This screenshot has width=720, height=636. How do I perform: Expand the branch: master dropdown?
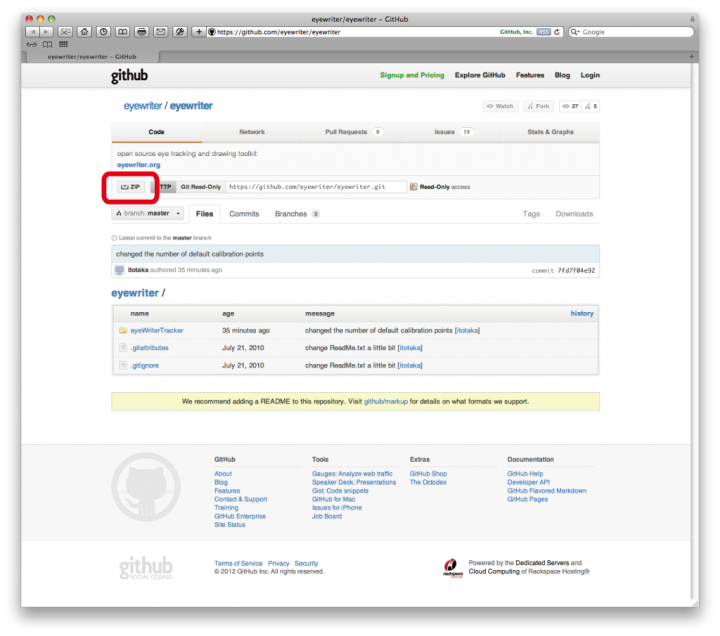(x=147, y=214)
